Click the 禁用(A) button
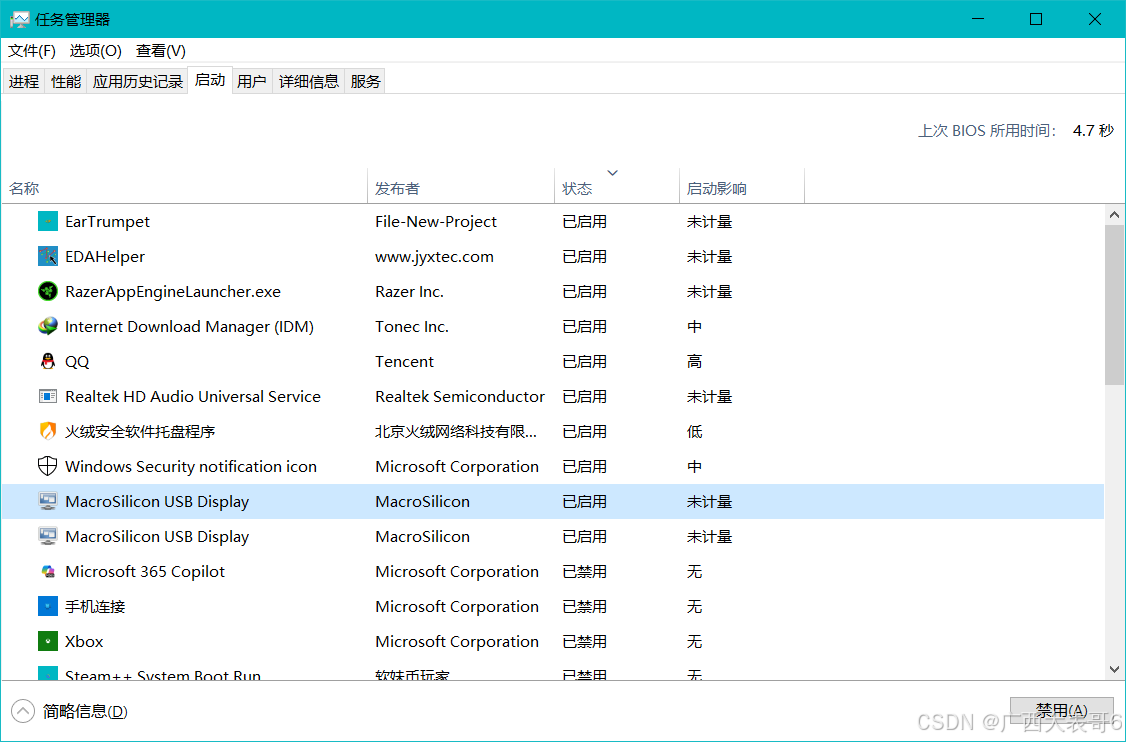The image size is (1126, 742). coord(1061,710)
